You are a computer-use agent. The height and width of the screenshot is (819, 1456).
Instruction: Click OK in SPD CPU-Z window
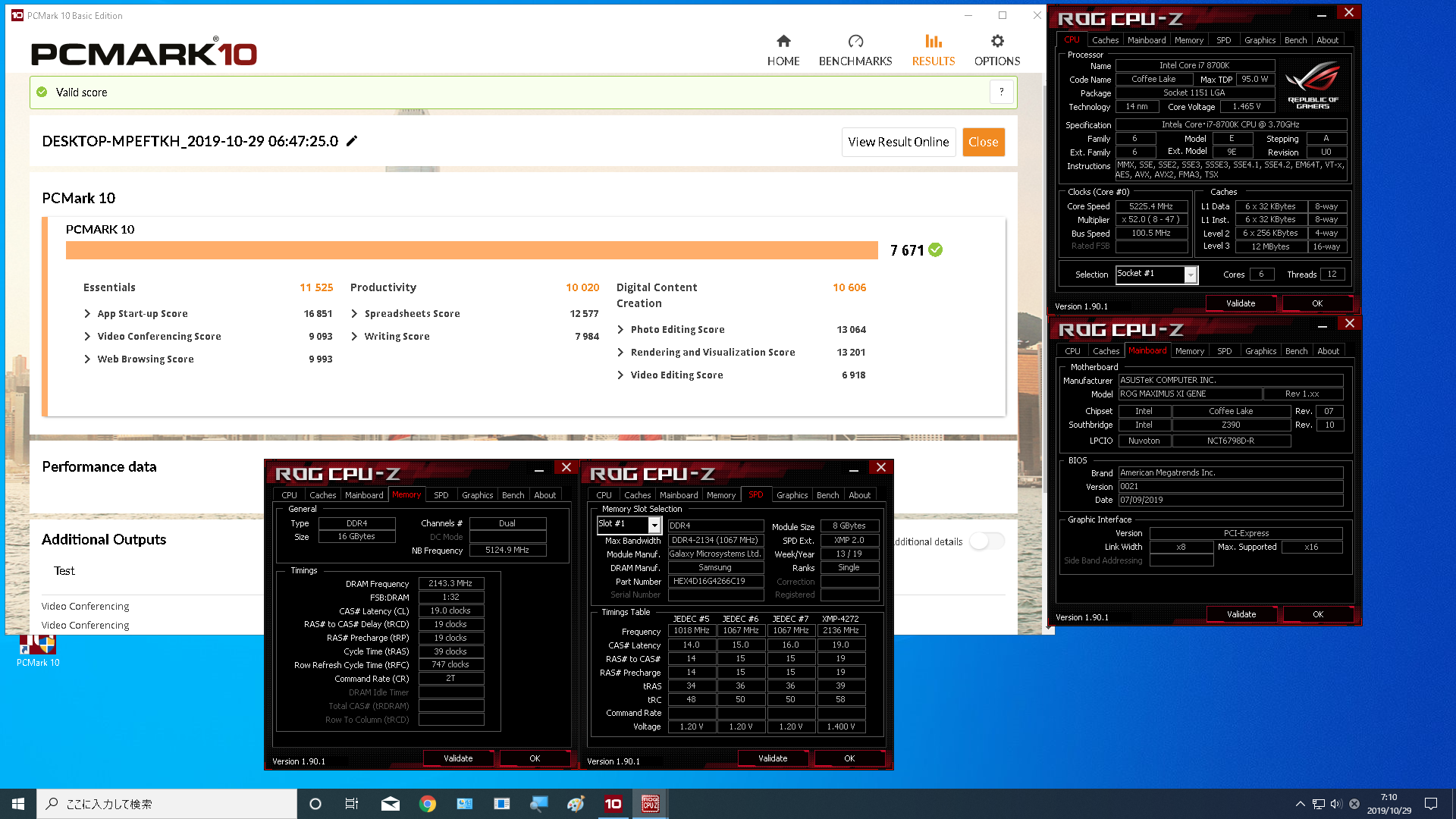coord(849,758)
